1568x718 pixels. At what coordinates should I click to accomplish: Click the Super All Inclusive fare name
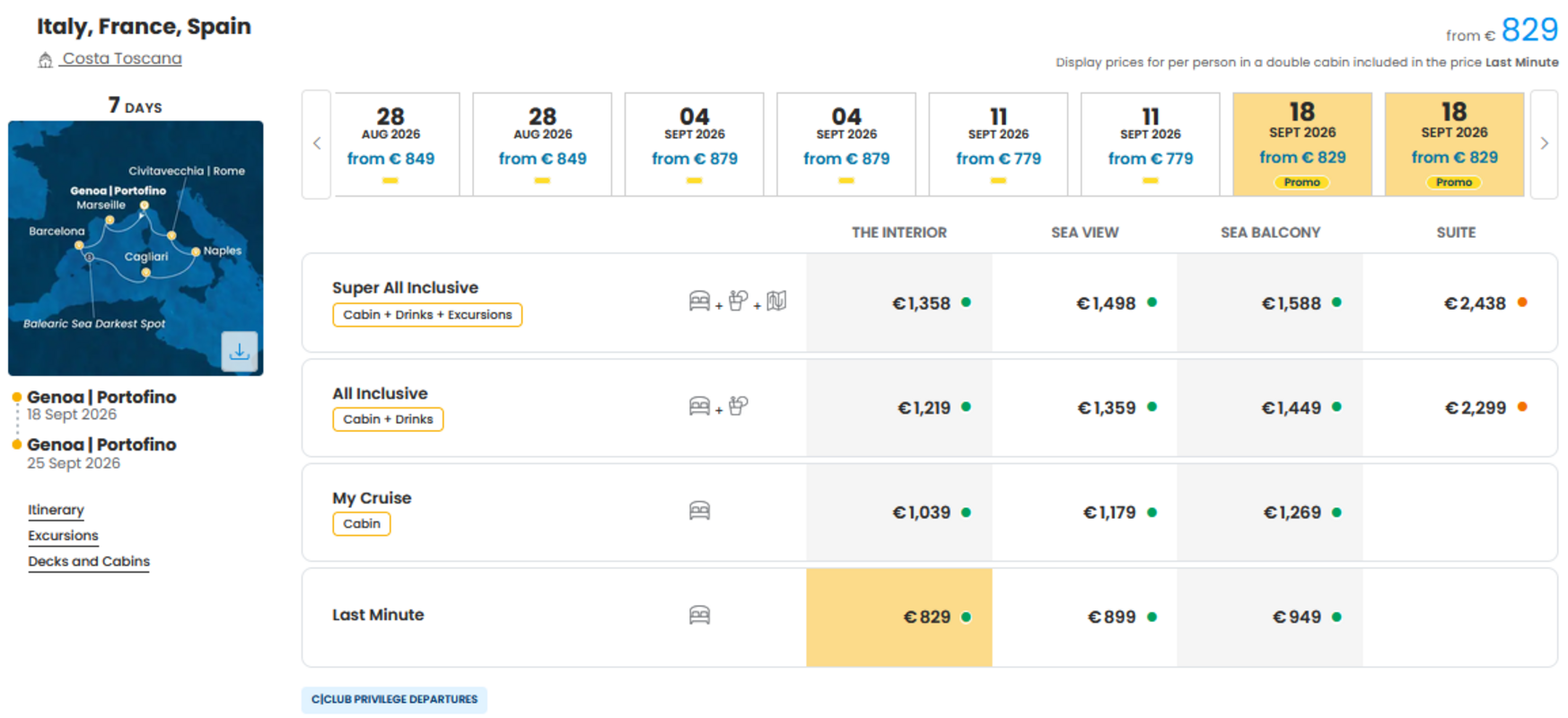[405, 288]
